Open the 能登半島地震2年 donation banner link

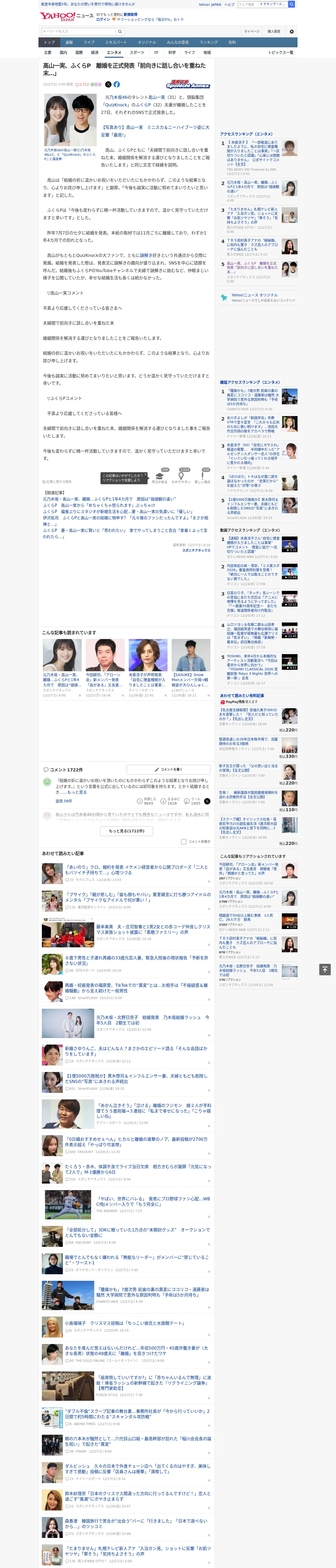[x=88, y=4]
